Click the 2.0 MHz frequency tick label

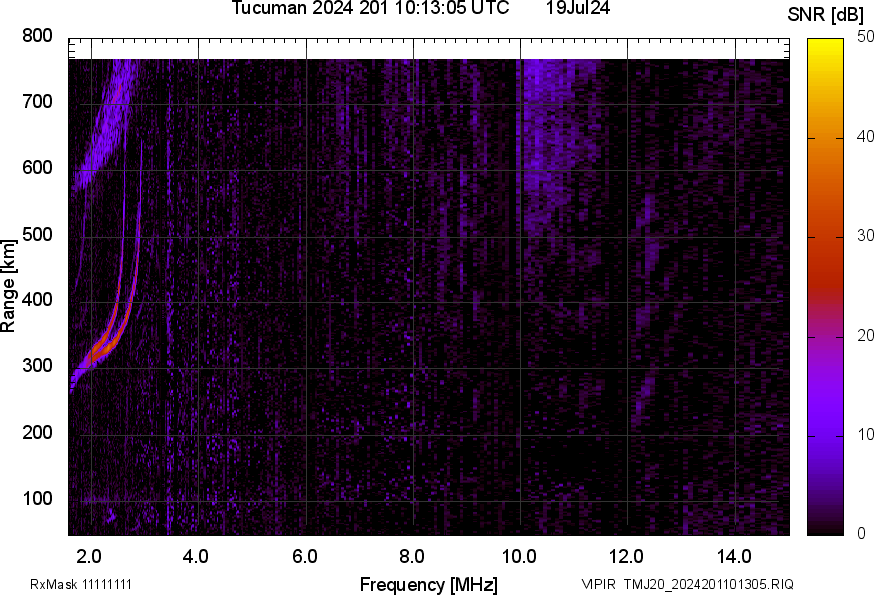[87, 553]
